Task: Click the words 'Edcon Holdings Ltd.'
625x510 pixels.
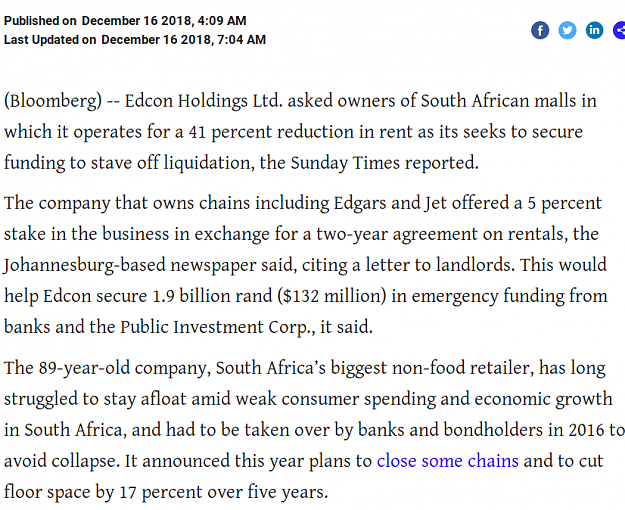Action: pos(204,101)
